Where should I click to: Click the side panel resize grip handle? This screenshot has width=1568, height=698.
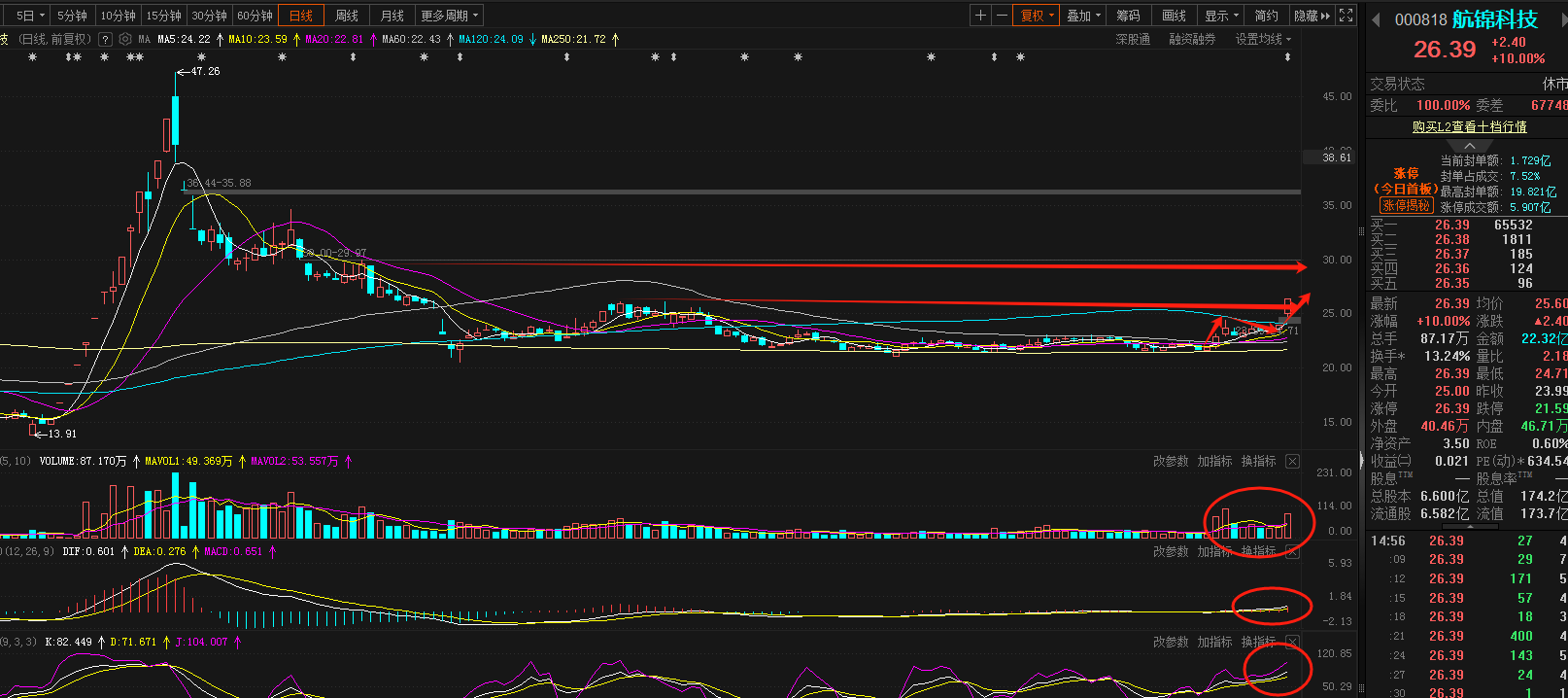point(1360,231)
